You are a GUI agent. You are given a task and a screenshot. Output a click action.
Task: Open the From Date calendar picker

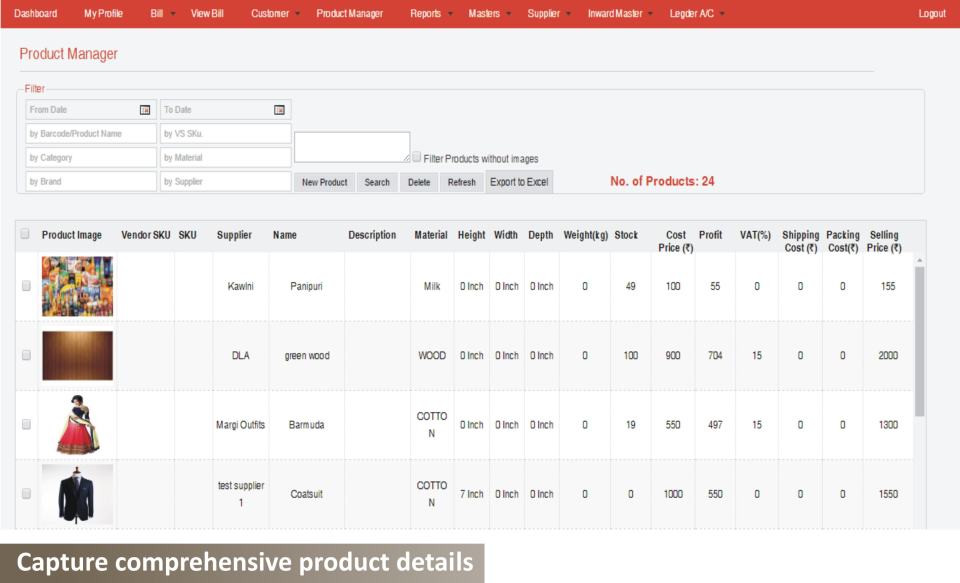(x=145, y=109)
